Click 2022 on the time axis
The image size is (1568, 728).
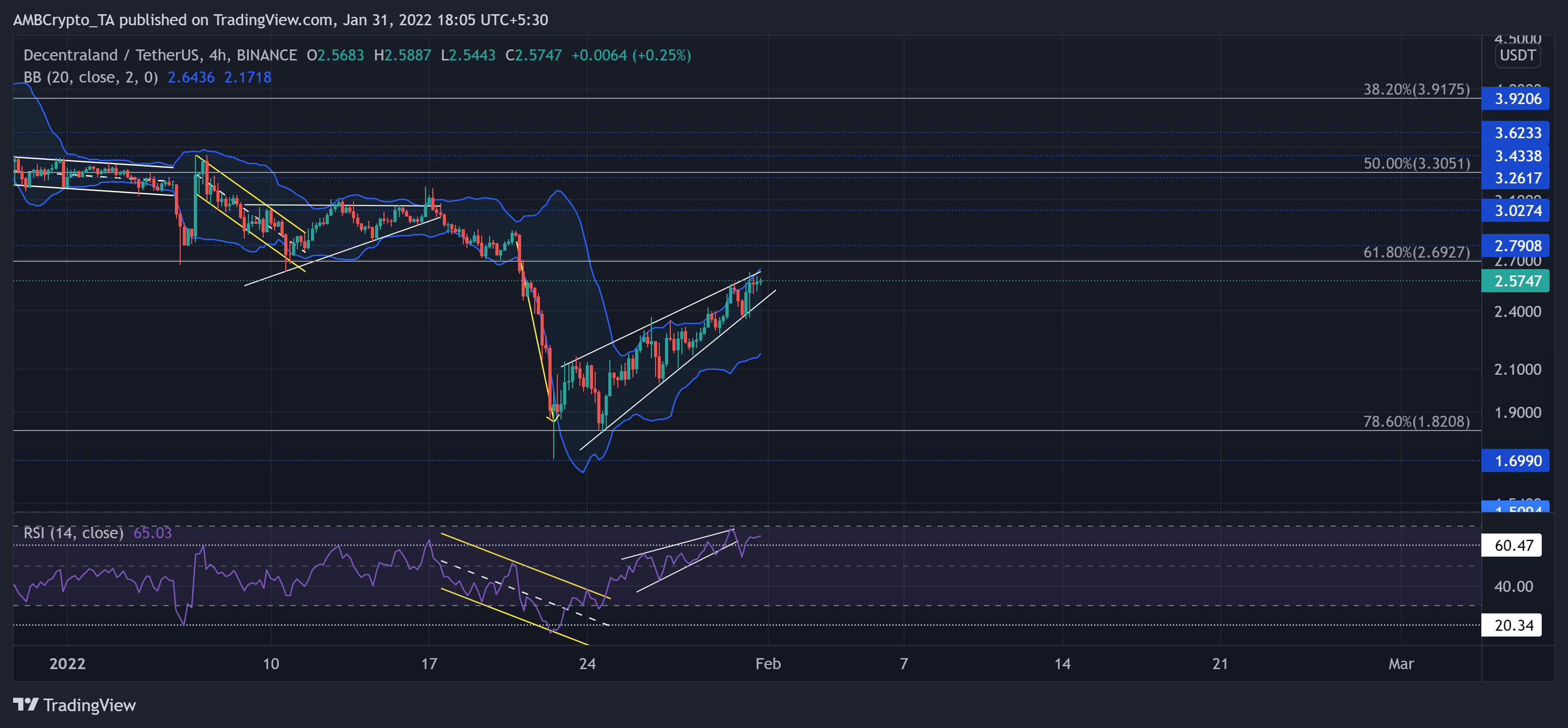[68, 664]
